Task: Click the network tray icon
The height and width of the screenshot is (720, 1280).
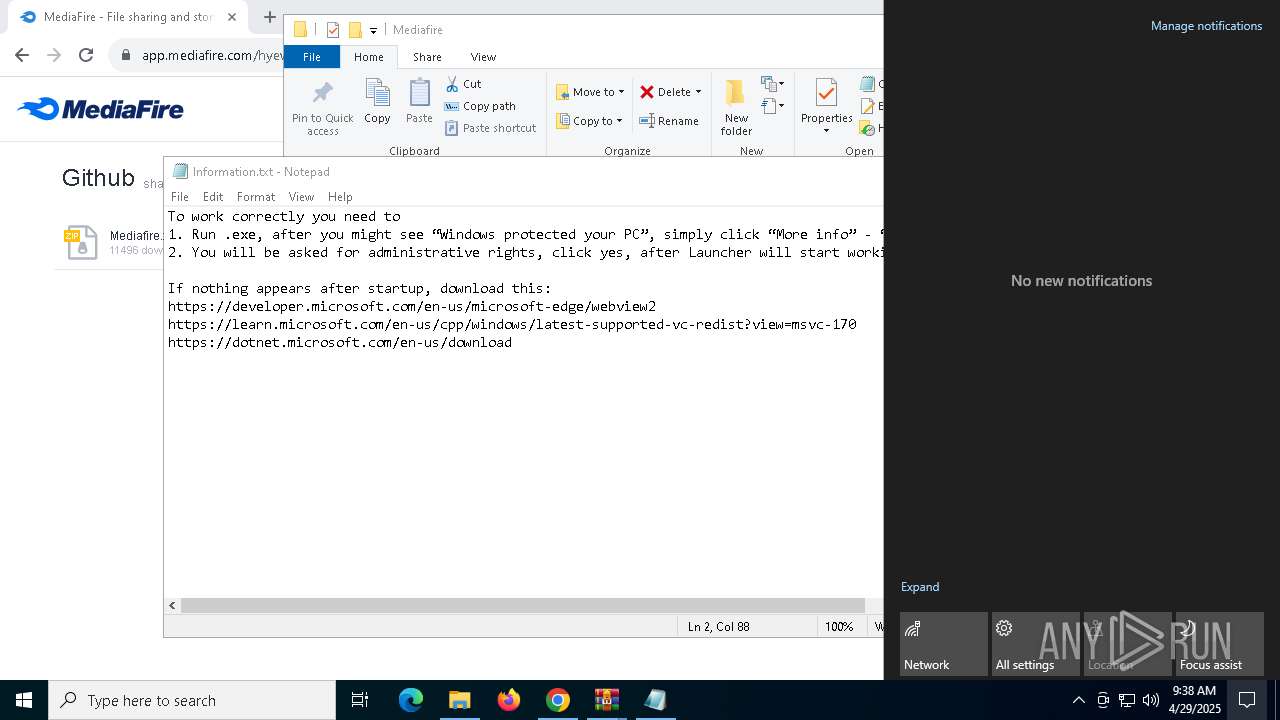Action: point(1127,700)
